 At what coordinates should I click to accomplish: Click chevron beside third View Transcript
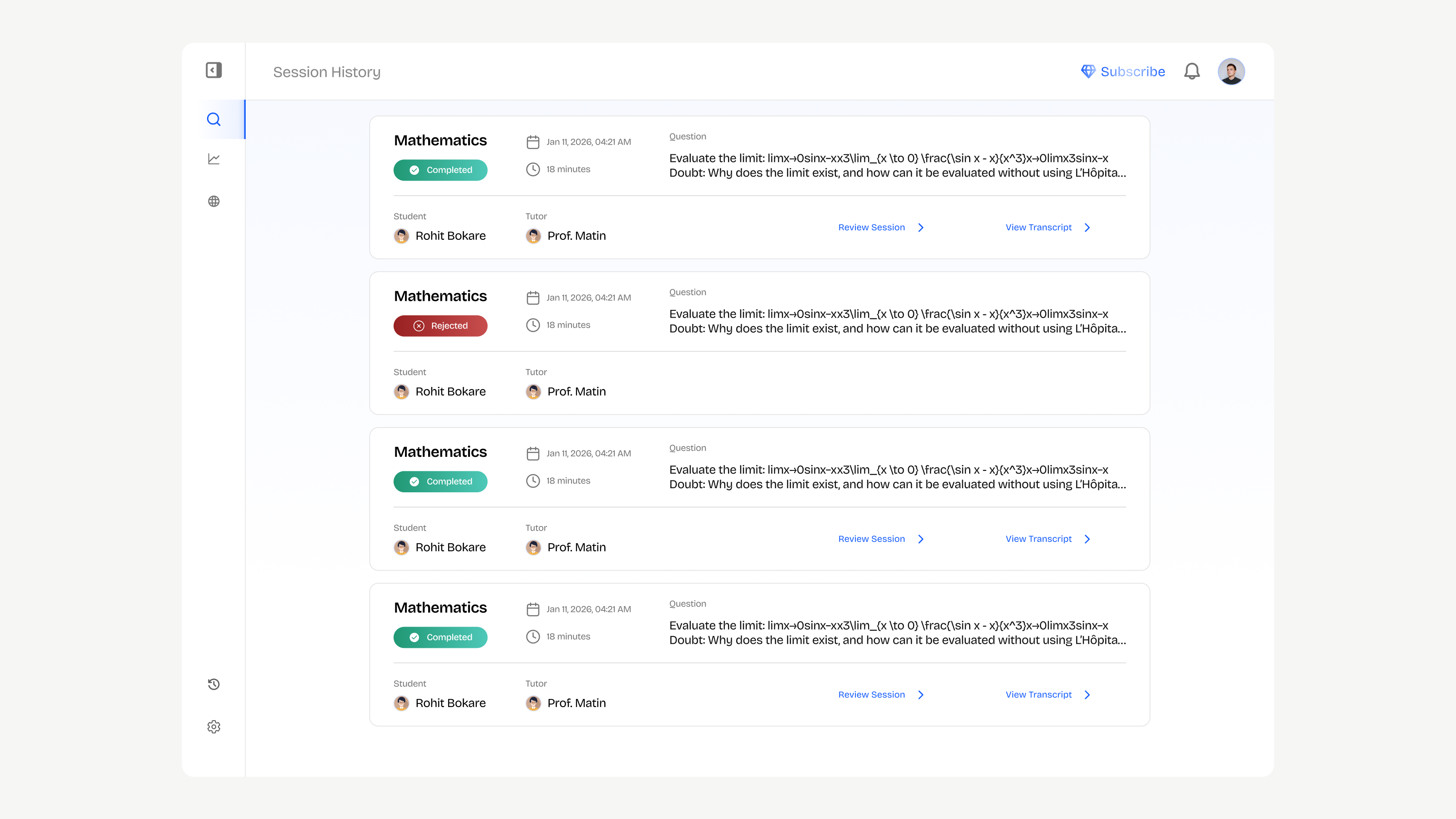coord(1087,539)
